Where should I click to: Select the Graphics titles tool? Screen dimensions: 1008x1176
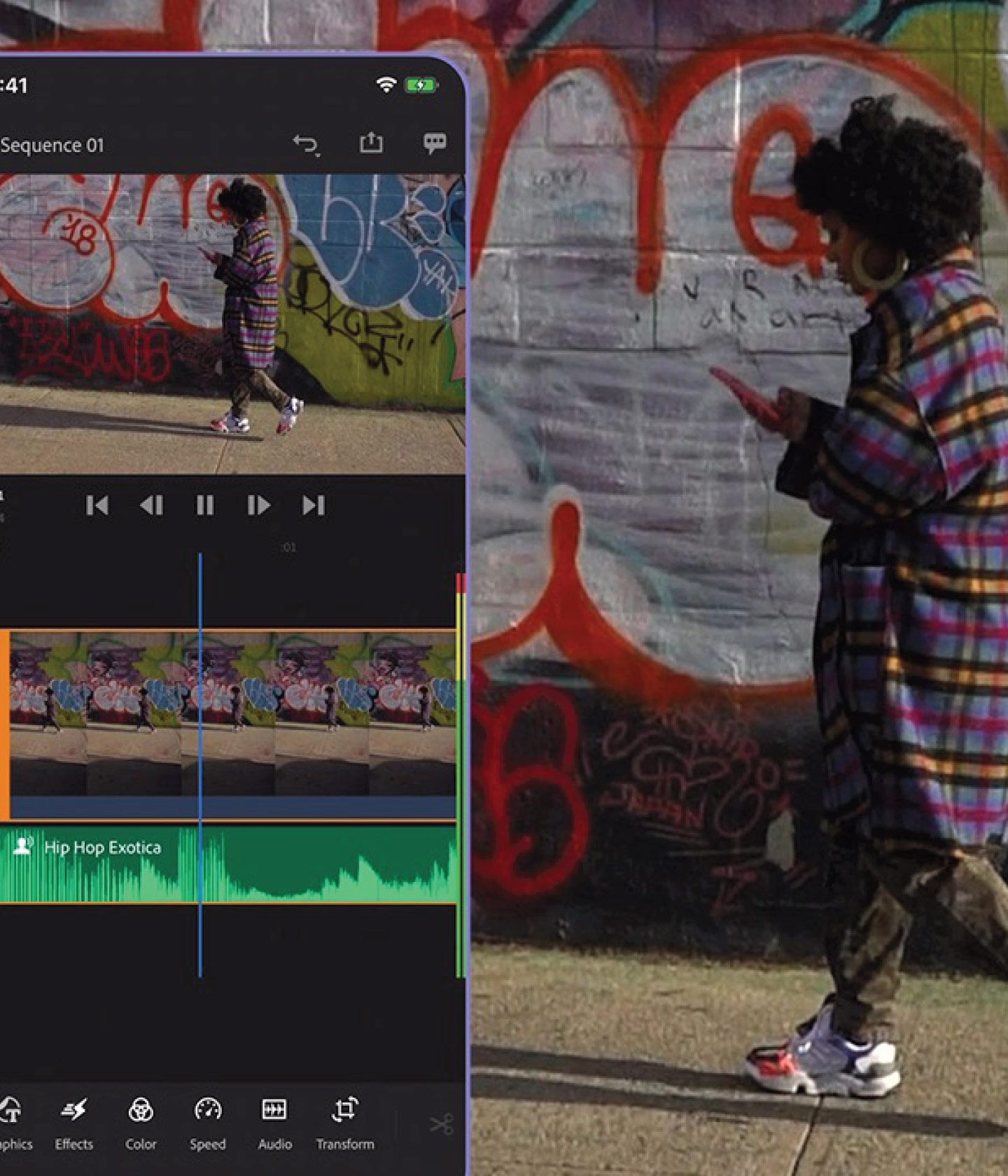11,1123
